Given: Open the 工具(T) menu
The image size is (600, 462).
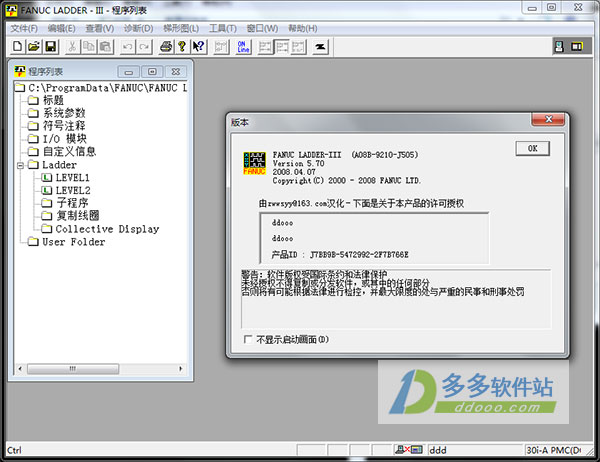Looking at the screenshot, I should (223, 28).
